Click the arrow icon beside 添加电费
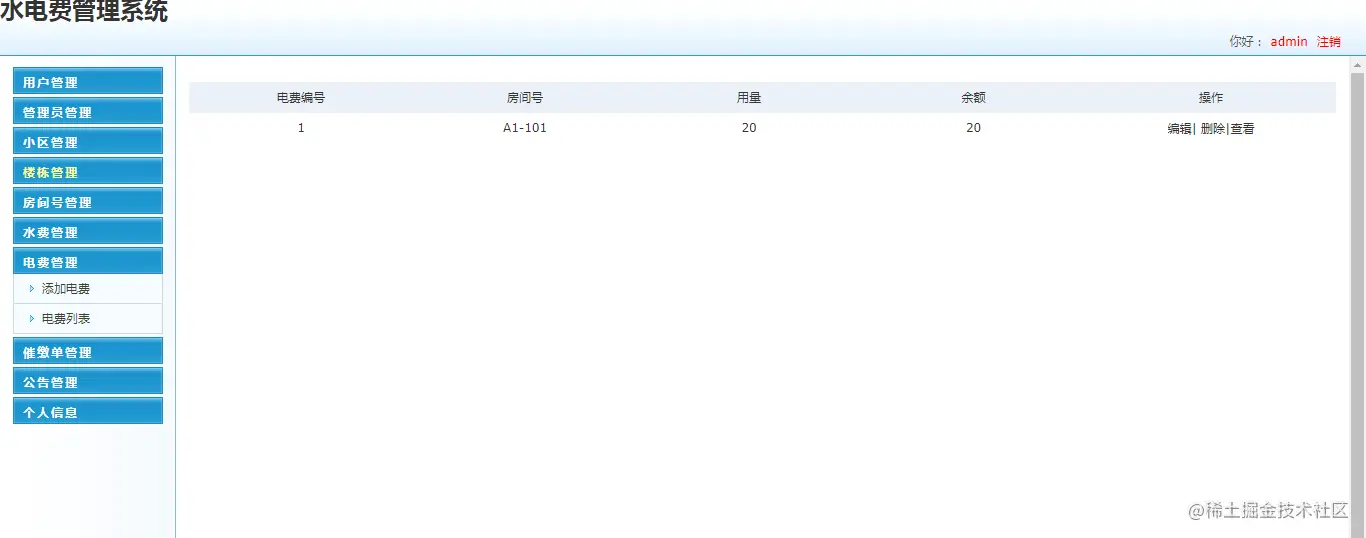 [x=32, y=289]
